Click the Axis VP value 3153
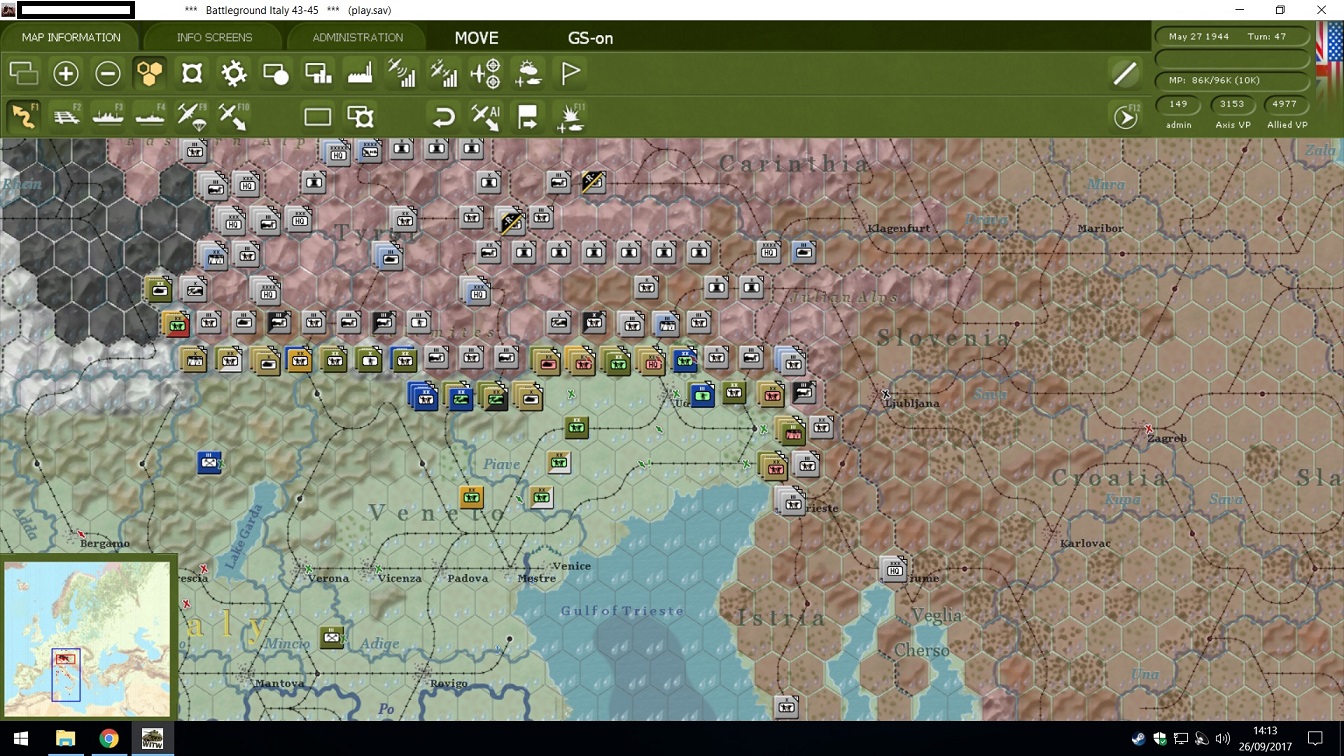Image resolution: width=1344 pixels, height=756 pixels. [1232, 104]
